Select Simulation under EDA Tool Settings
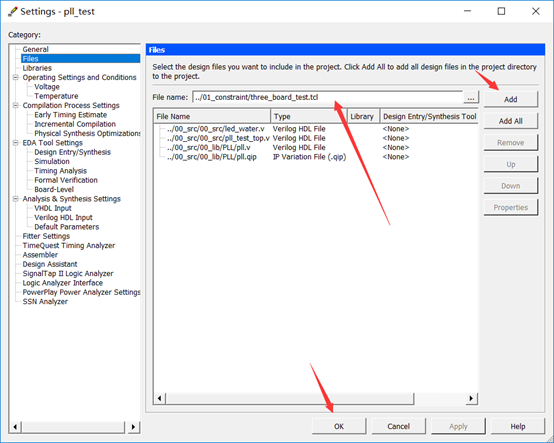The image size is (554, 443). pyautogui.click(x=52, y=161)
